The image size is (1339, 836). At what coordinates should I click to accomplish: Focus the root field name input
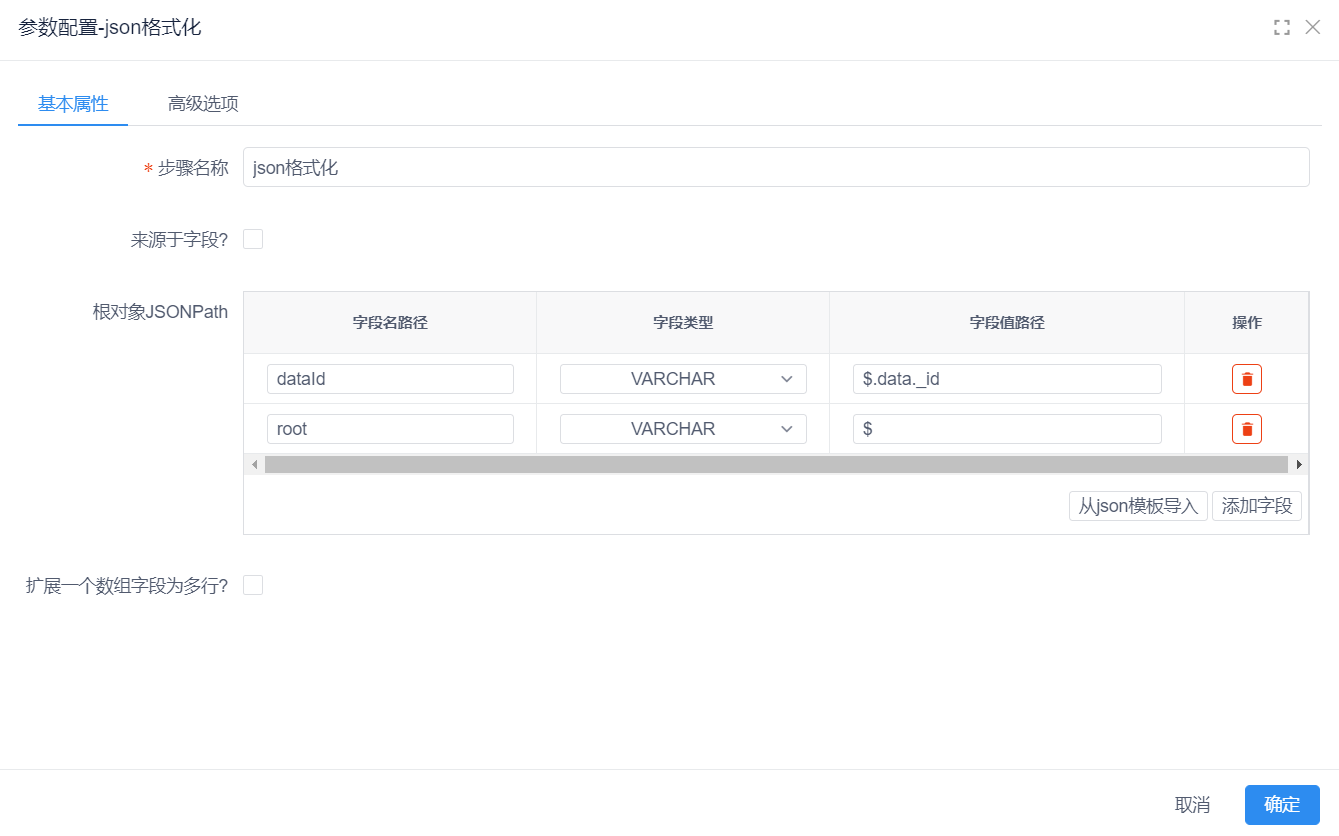click(x=390, y=429)
